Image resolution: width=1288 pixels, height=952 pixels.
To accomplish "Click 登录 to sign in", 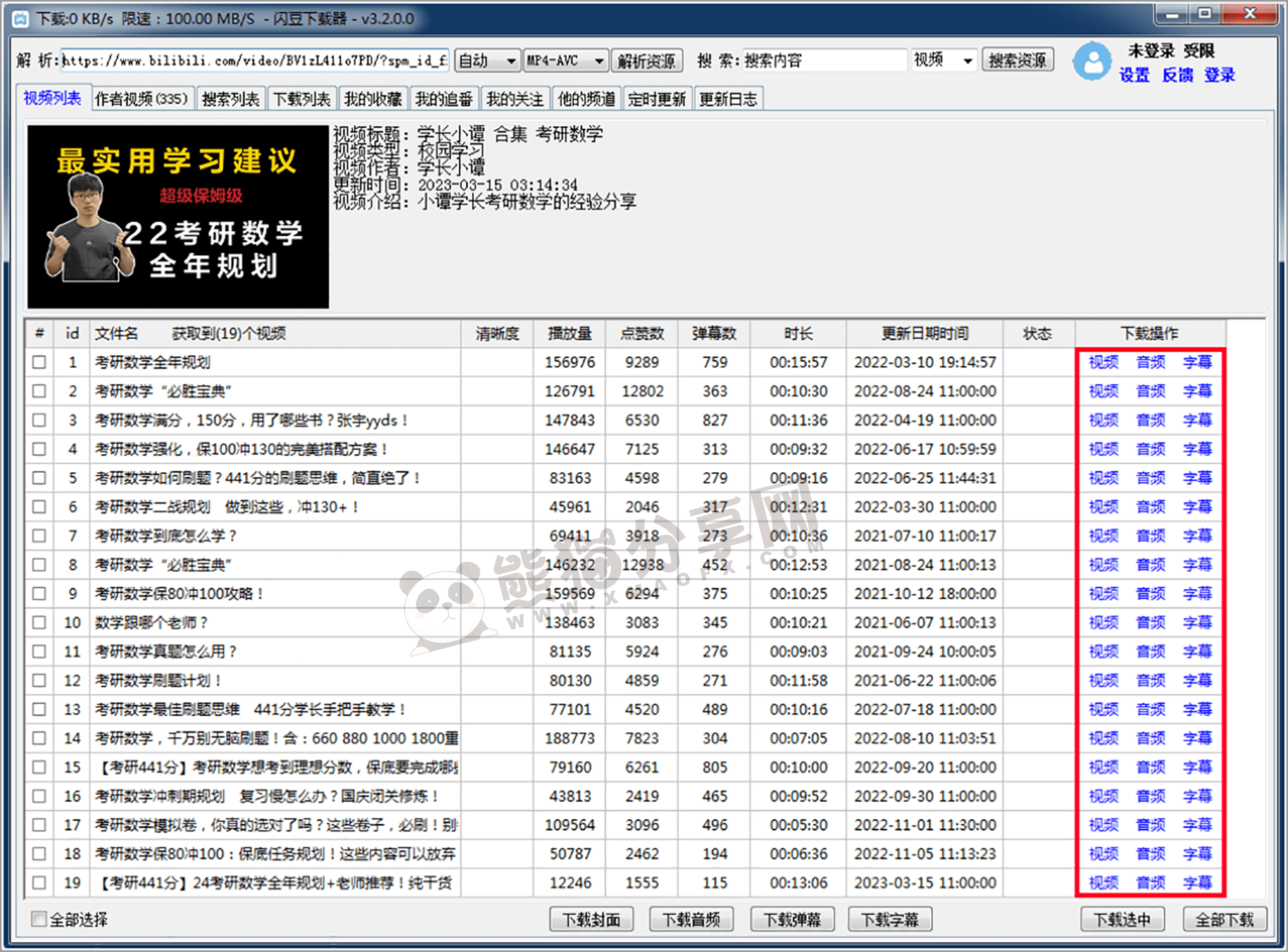I will coord(1220,75).
